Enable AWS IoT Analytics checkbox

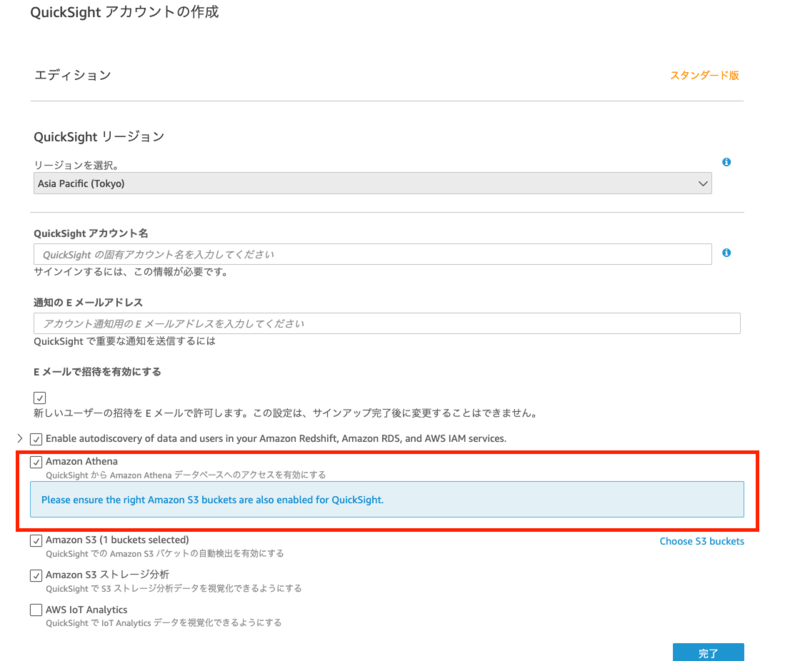click(36, 610)
